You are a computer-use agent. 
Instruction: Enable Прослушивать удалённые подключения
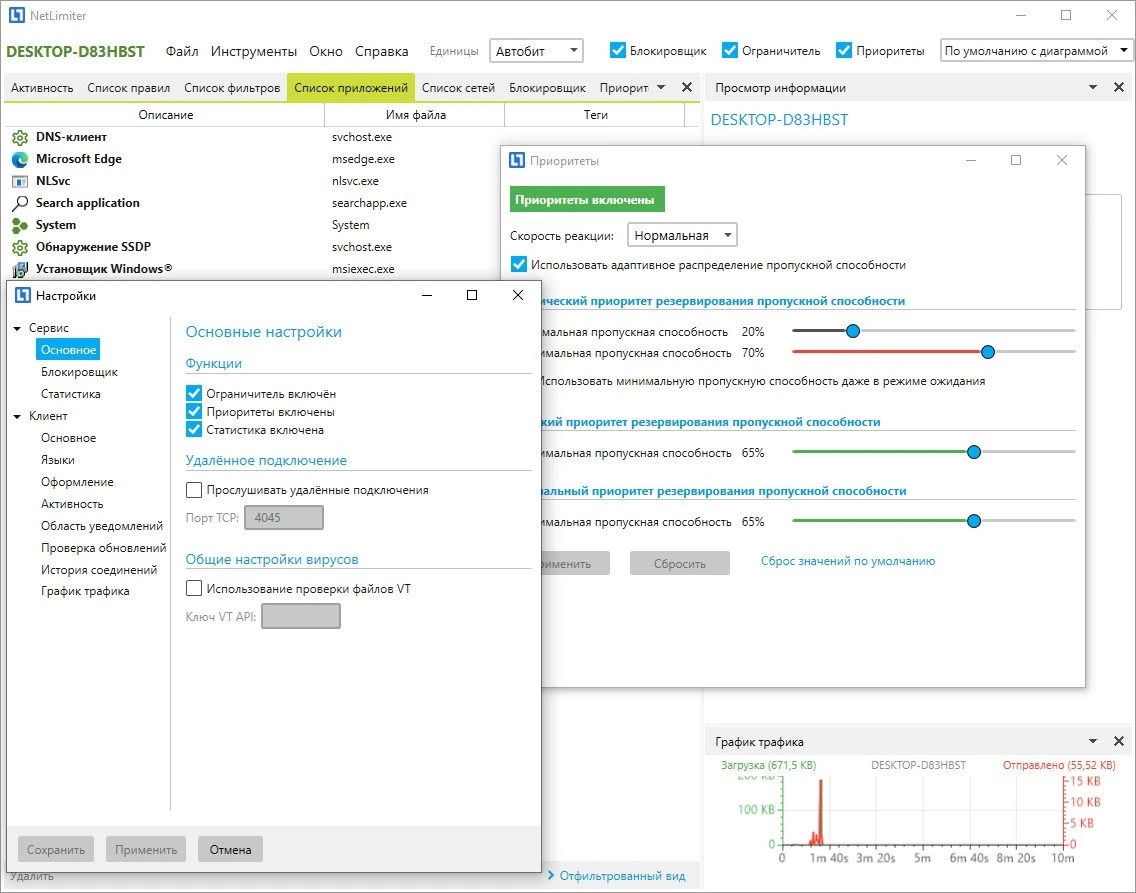(x=193, y=490)
